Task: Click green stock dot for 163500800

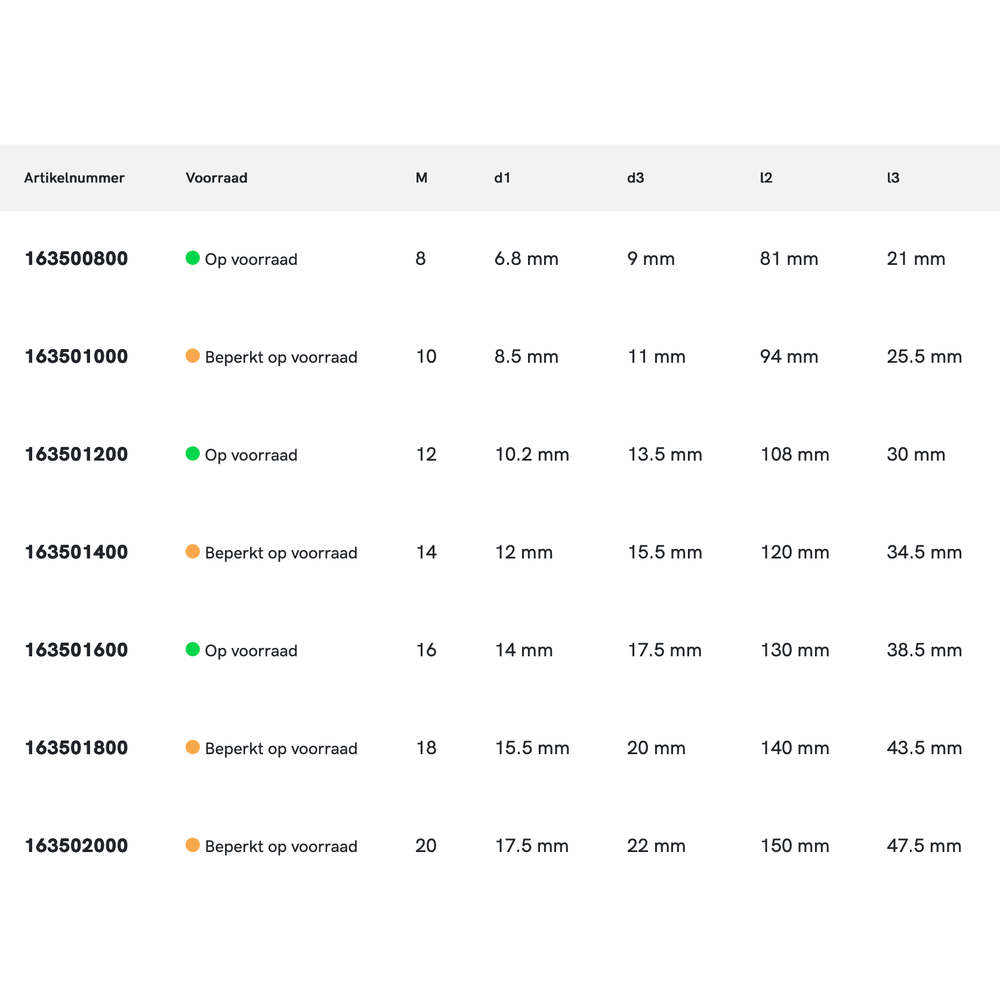Action: click(x=193, y=258)
